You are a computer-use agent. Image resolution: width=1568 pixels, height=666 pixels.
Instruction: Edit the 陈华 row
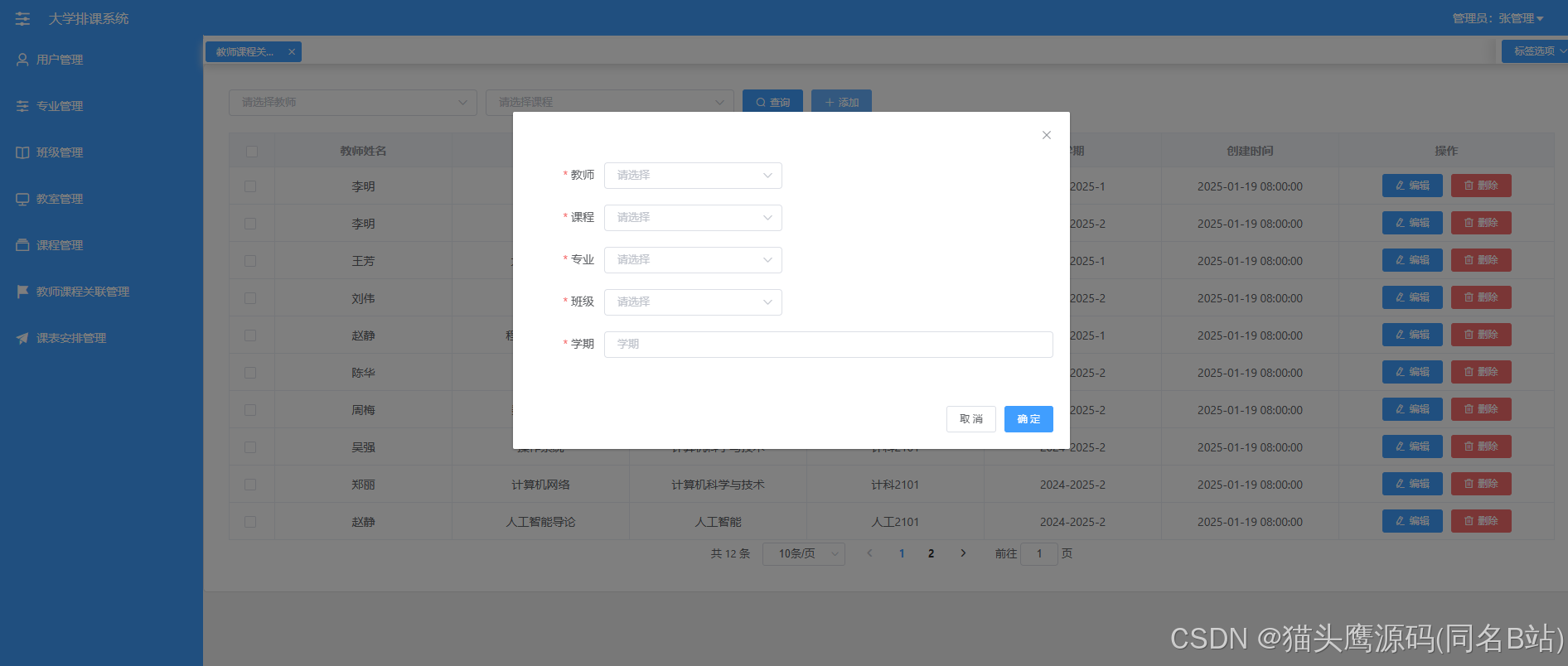click(1412, 372)
